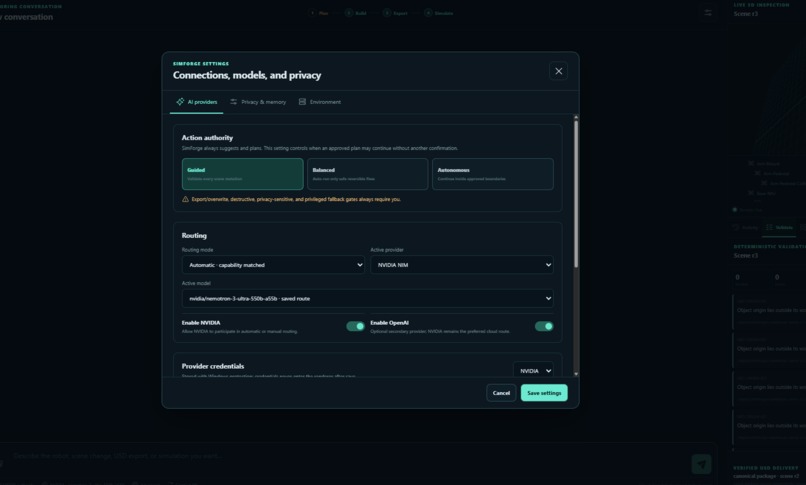806x485 pixels.
Task: Click the Plan step in the background header
Action: click(319, 13)
